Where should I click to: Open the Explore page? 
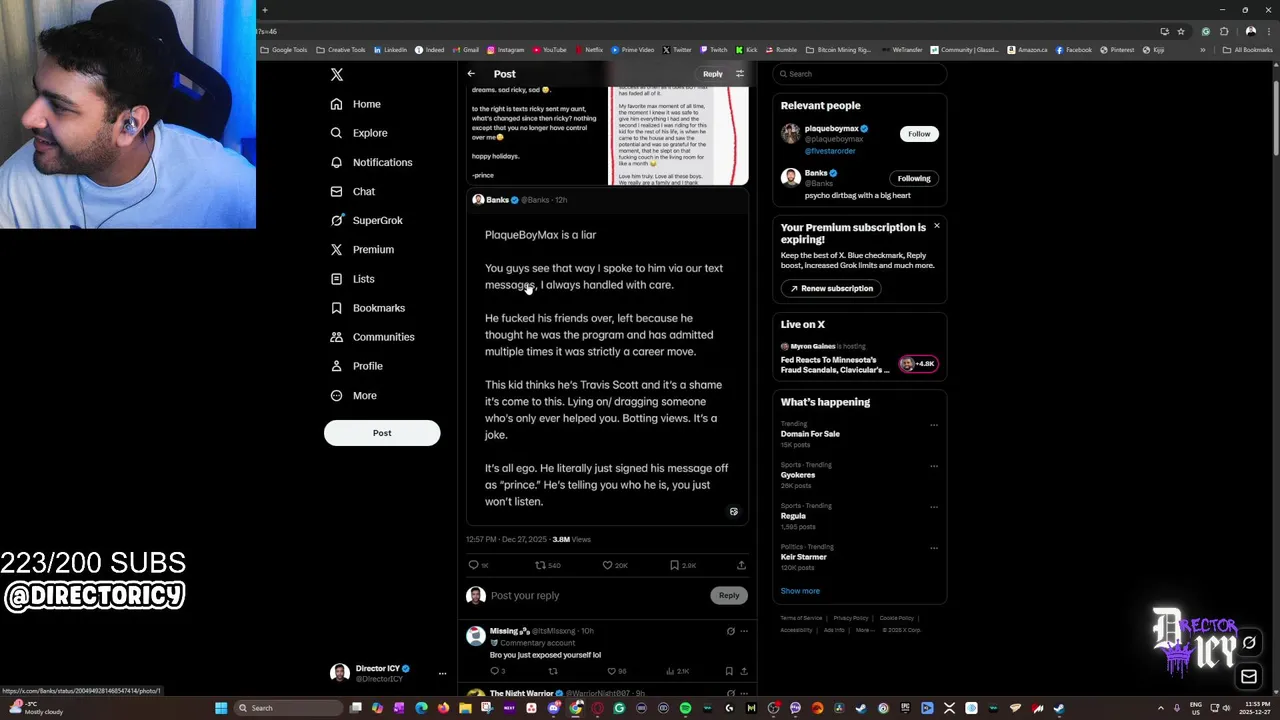(x=359, y=133)
